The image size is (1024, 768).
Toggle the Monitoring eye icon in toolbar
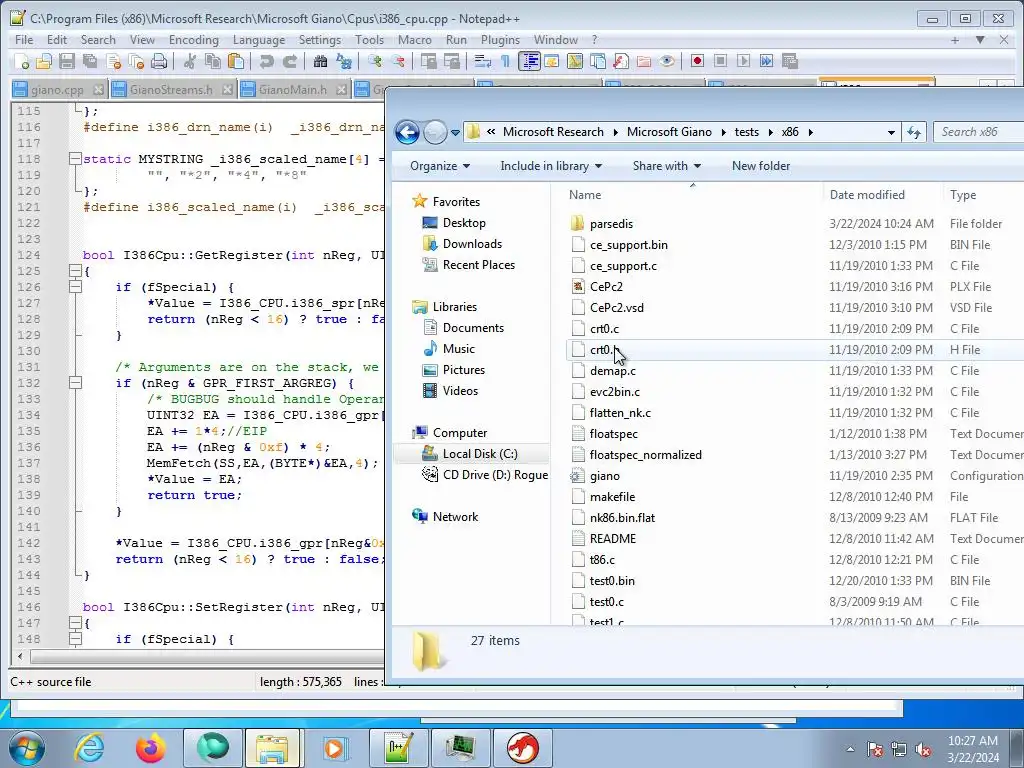[667, 61]
